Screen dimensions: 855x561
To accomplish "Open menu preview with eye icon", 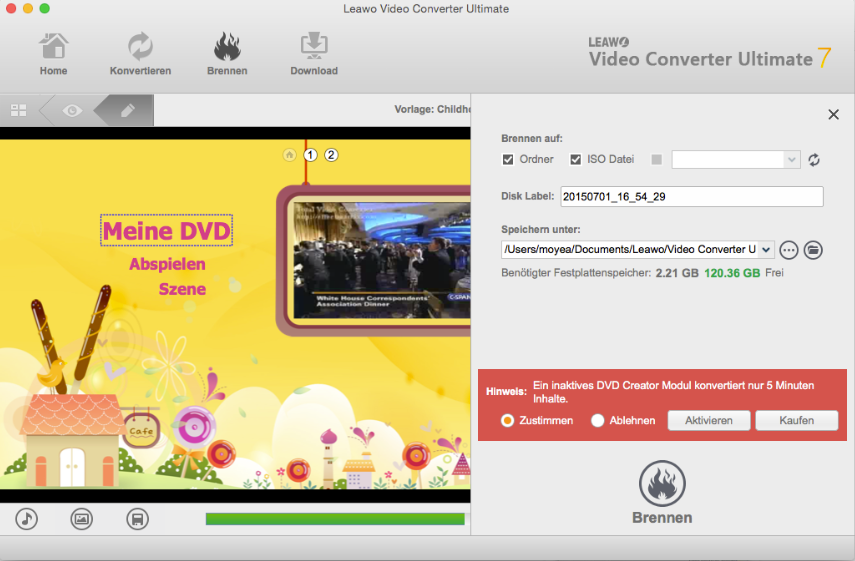I will coord(72,111).
